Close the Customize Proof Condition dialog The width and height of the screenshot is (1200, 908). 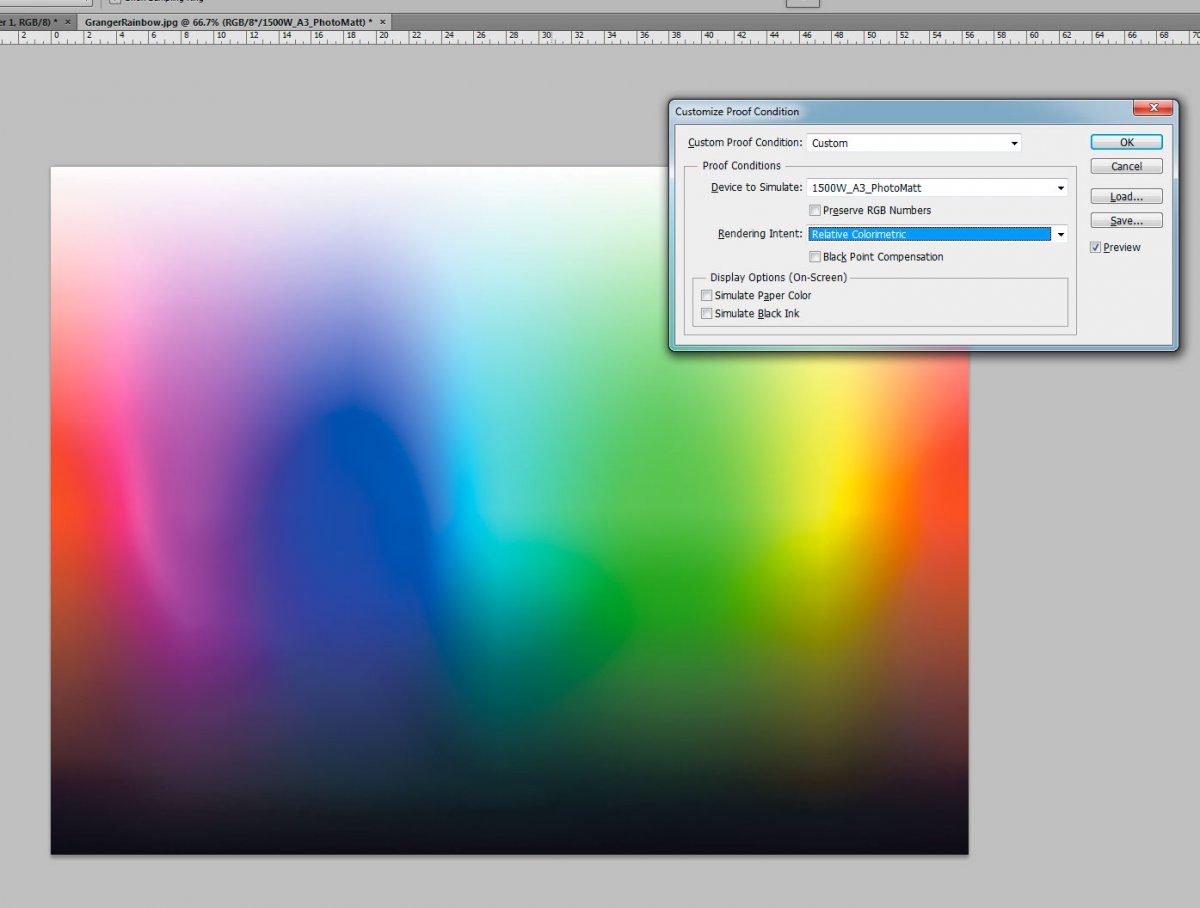click(x=1152, y=108)
